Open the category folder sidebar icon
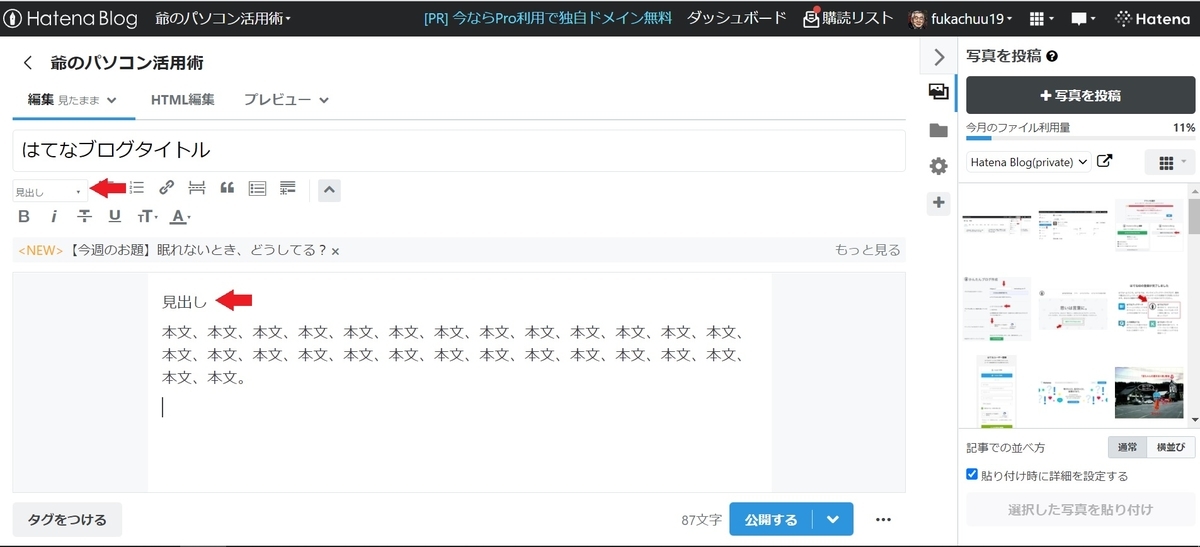This screenshot has width=1200, height=547. [938, 130]
